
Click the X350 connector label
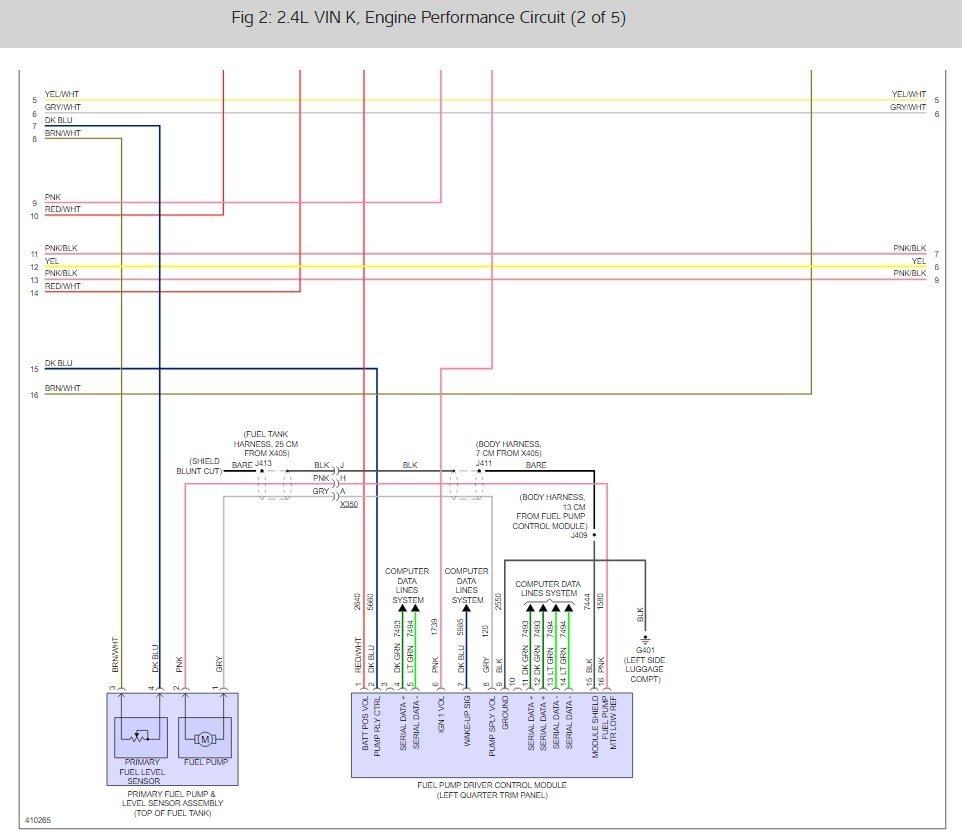tap(348, 504)
